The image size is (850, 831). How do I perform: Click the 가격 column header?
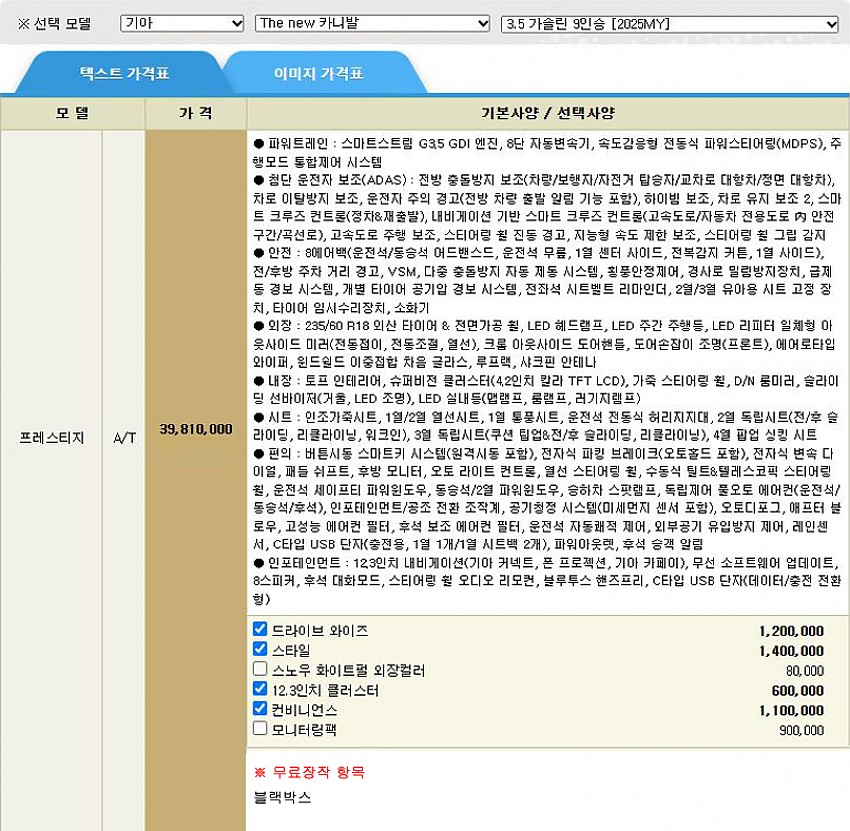195,113
